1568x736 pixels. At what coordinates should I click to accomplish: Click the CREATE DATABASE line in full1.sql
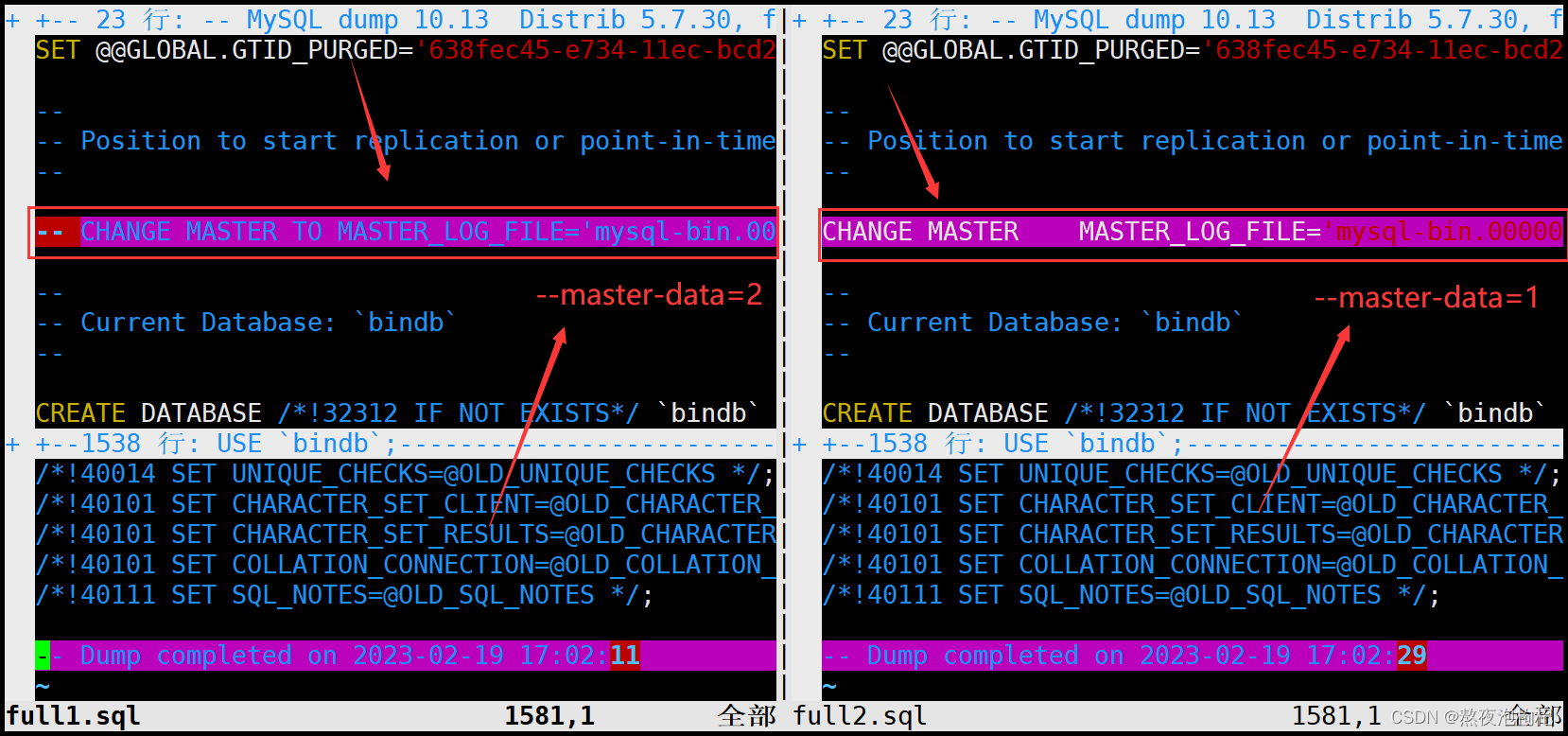(398, 413)
